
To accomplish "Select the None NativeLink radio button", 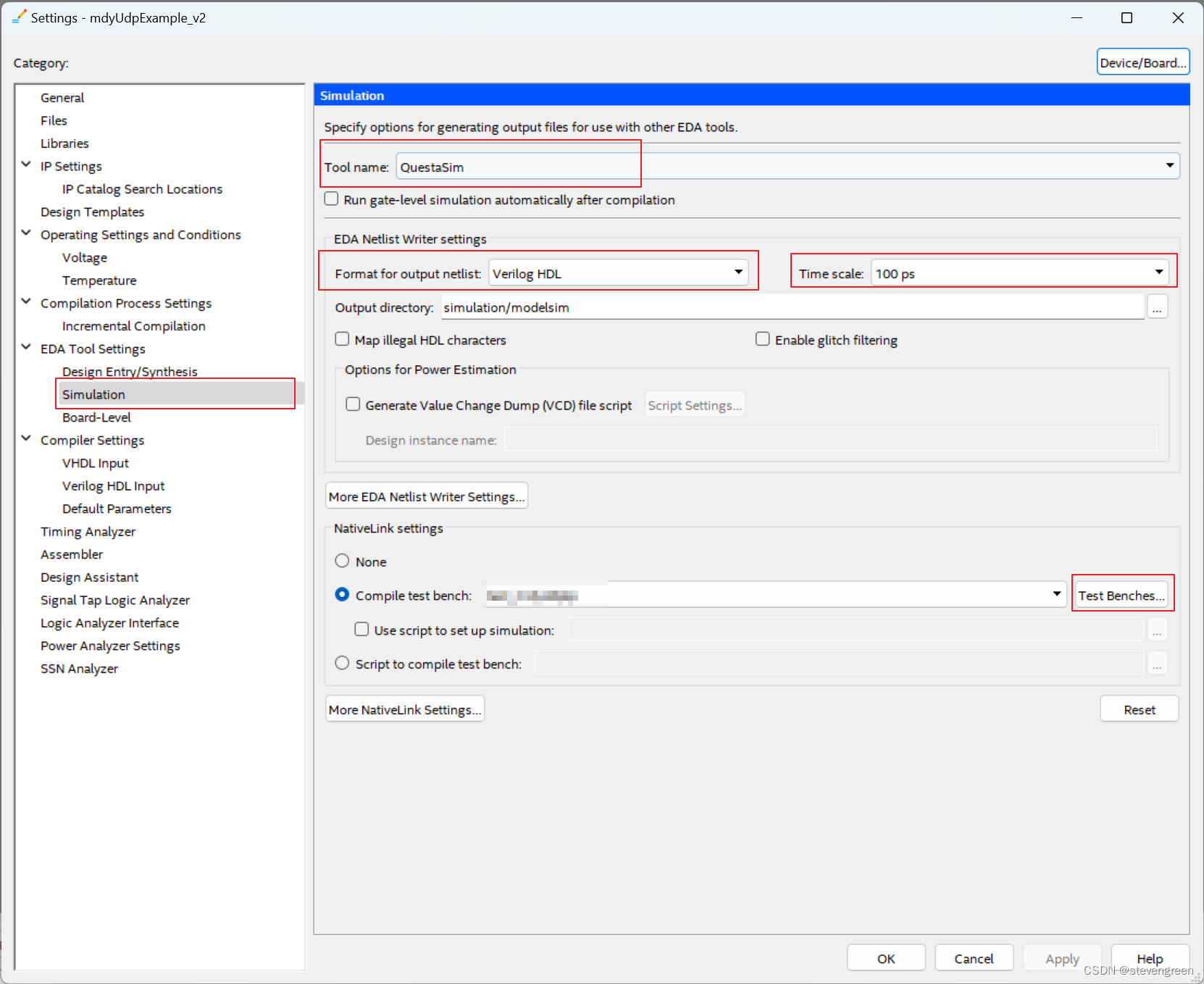I will [343, 561].
